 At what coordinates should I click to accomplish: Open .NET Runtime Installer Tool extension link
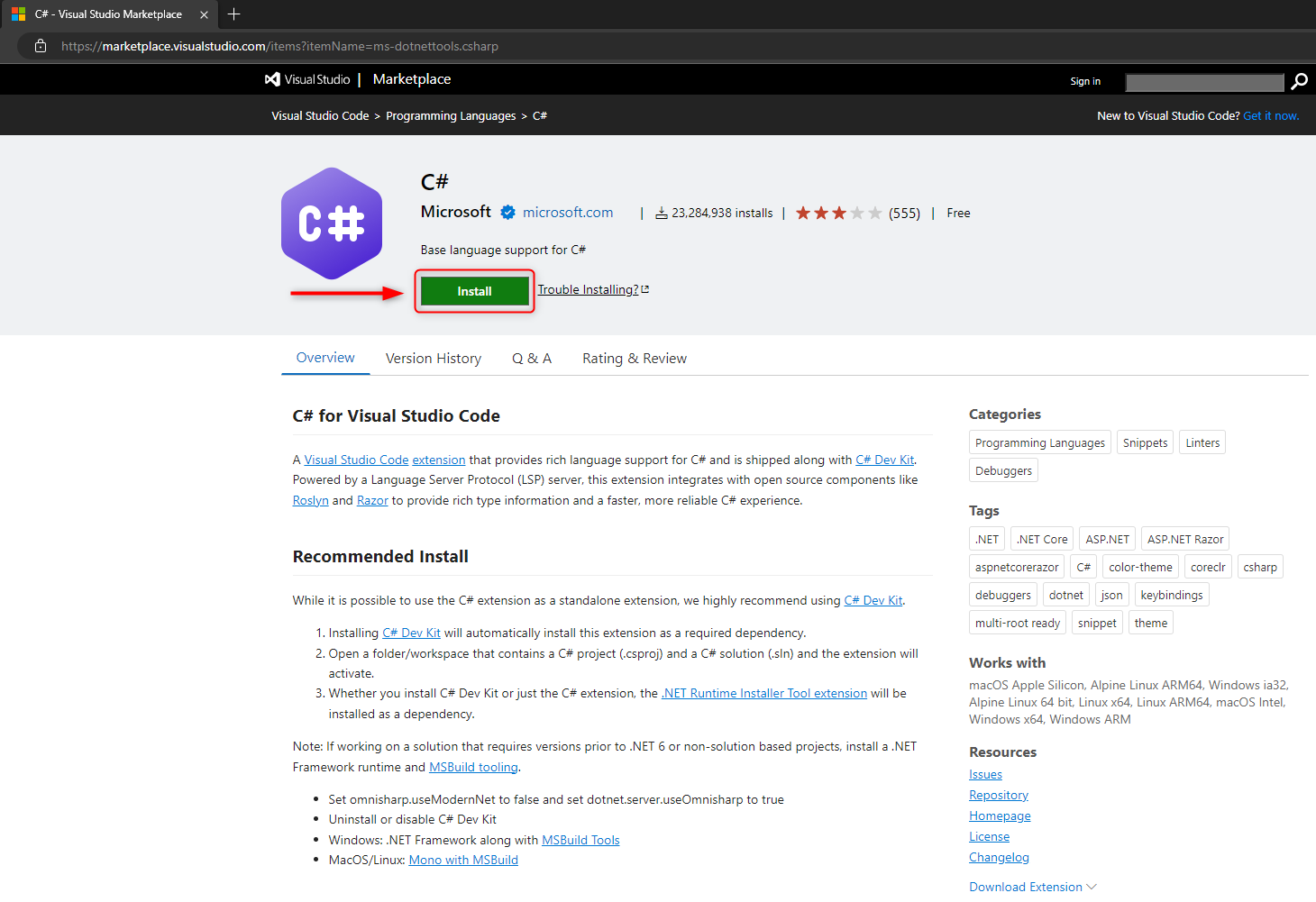(x=764, y=693)
